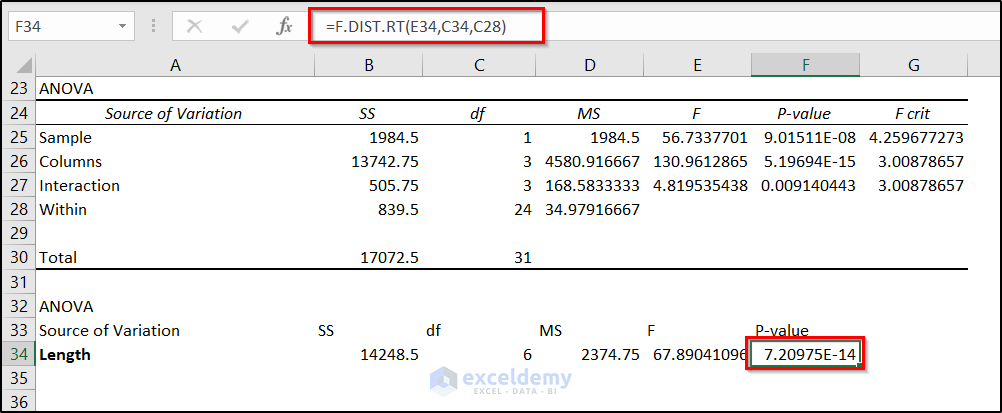This screenshot has height=413, width=1002.
Task: Click the 'F crit' header cell
Action: click(x=913, y=114)
